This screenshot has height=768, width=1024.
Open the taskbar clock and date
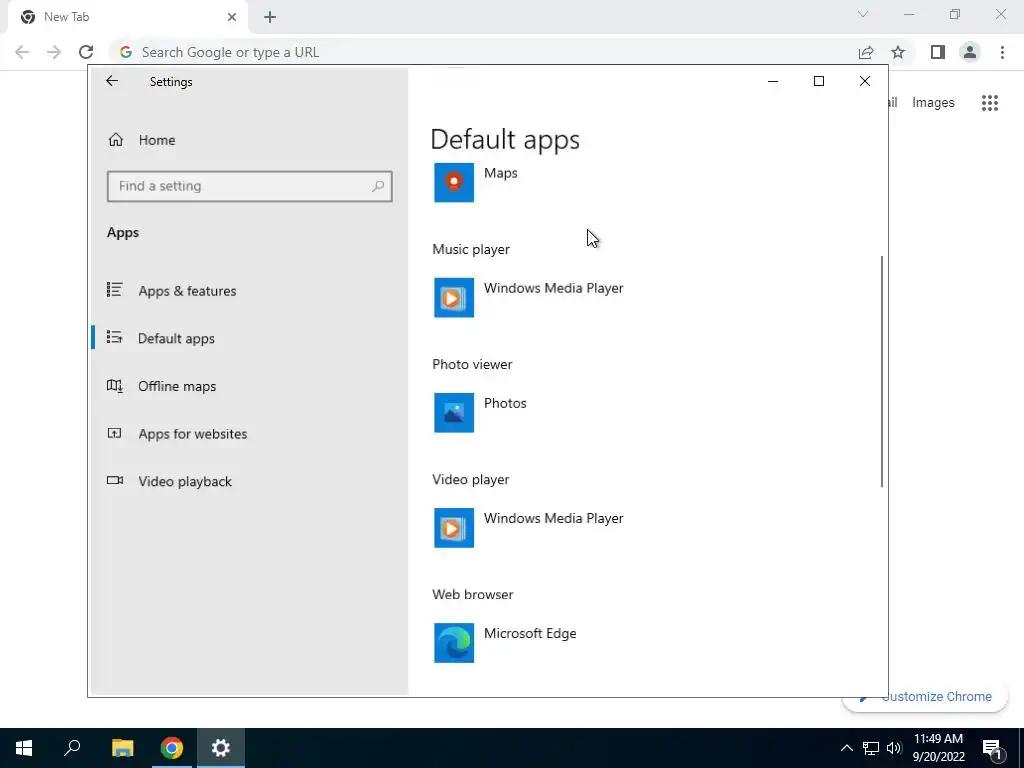pyautogui.click(x=938, y=748)
